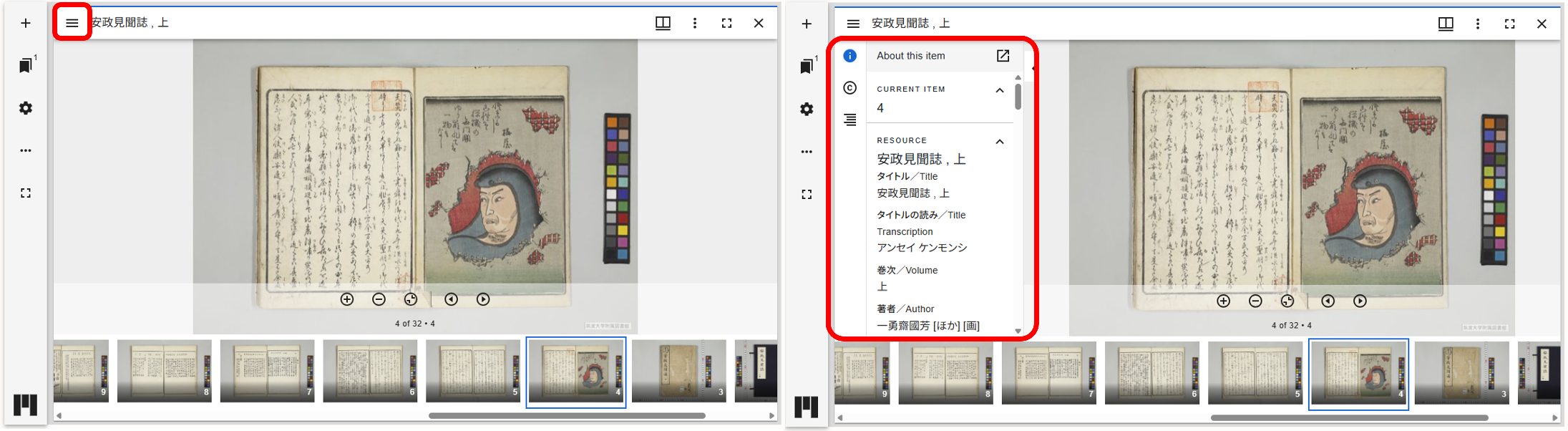Click thumbnail strip scrollbar in right viewer
The image size is (1568, 431).
(x=1350, y=417)
